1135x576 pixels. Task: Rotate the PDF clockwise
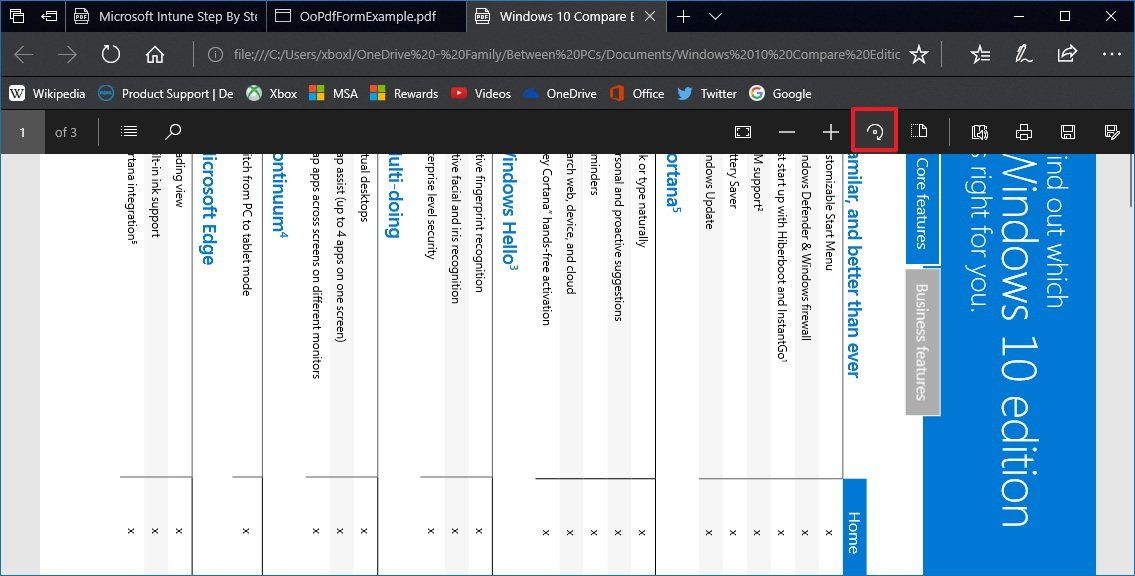tap(875, 132)
